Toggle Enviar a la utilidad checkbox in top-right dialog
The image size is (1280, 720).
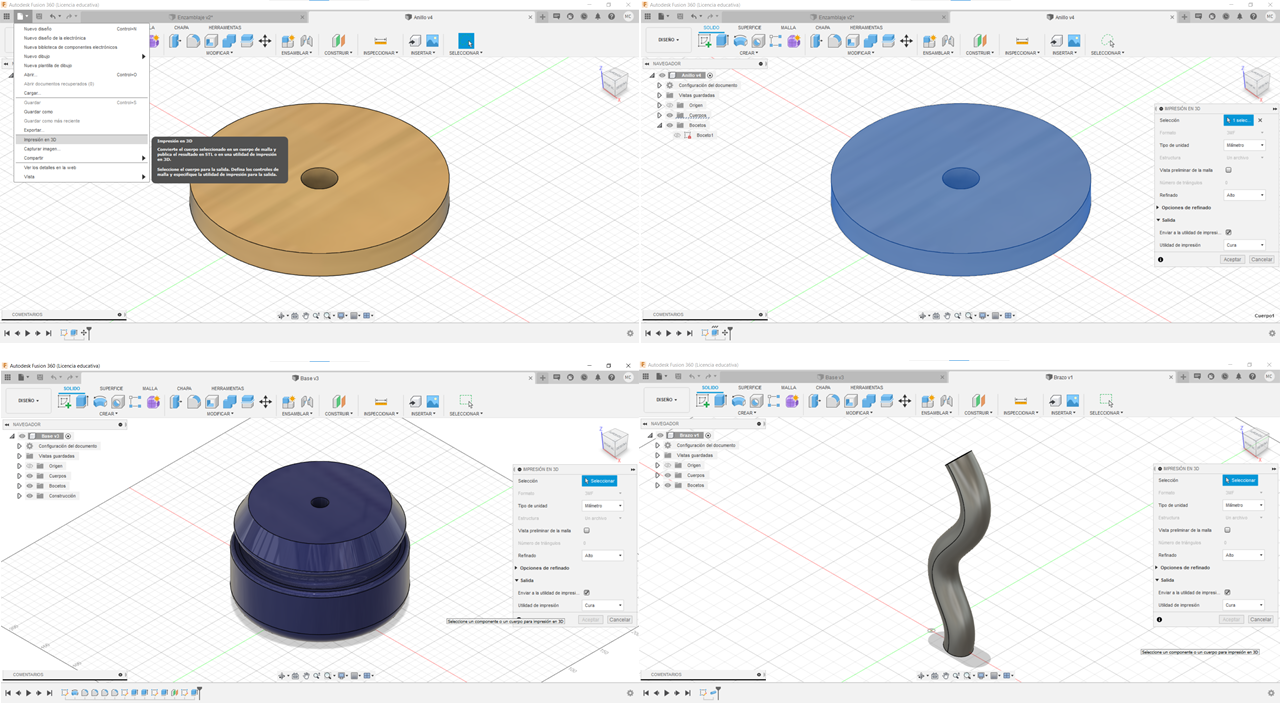pyautogui.click(x=1228, y=232)
